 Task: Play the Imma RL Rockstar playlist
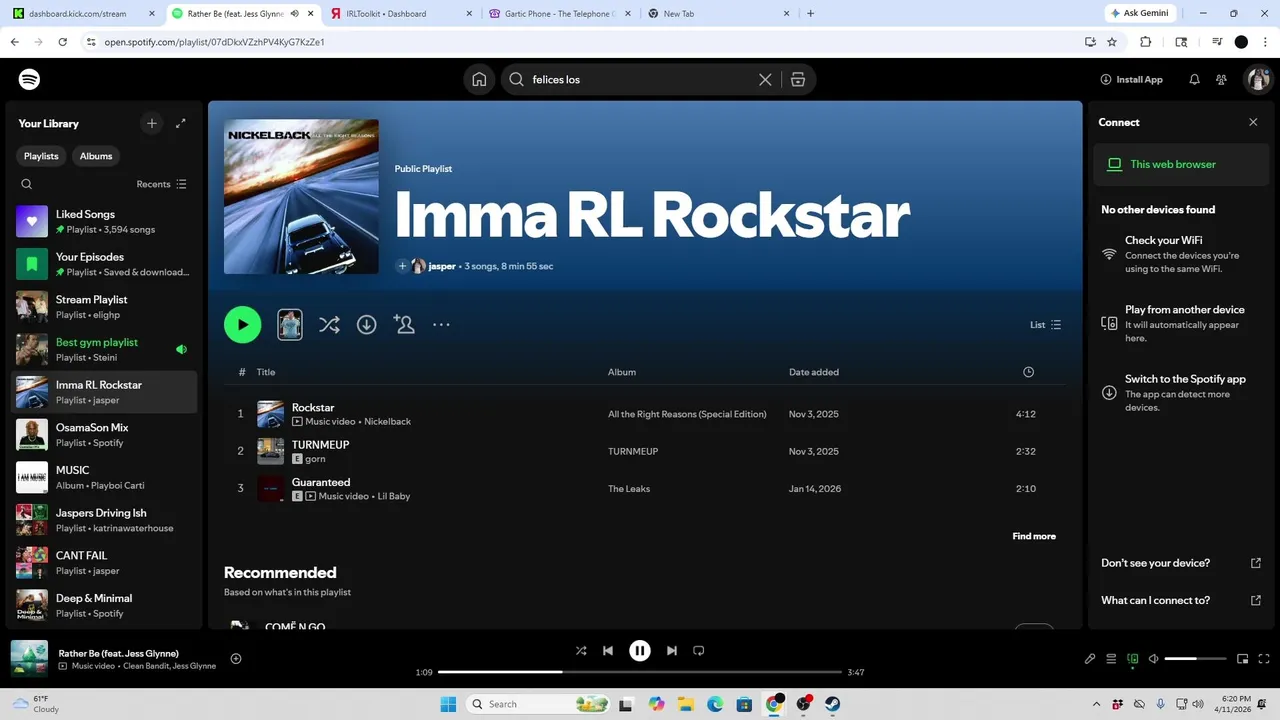coord(242,324)
